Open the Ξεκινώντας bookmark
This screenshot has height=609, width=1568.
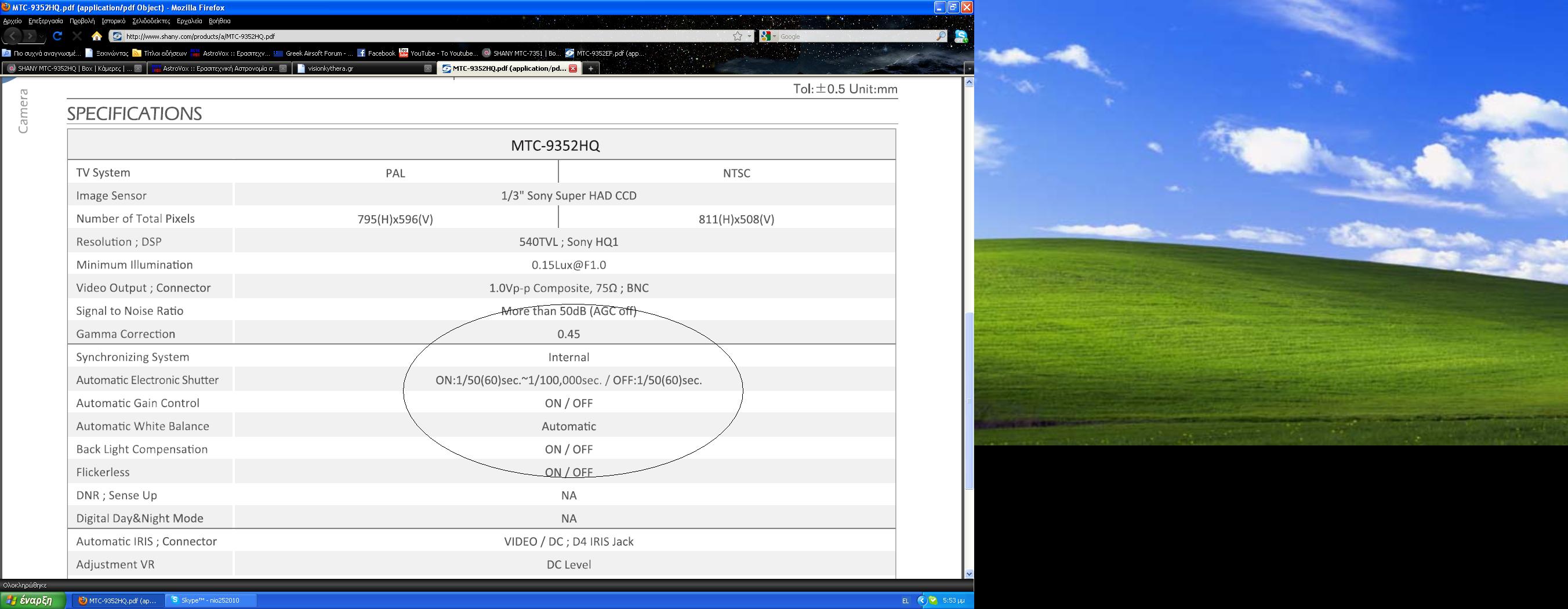(x=107, y=53)
